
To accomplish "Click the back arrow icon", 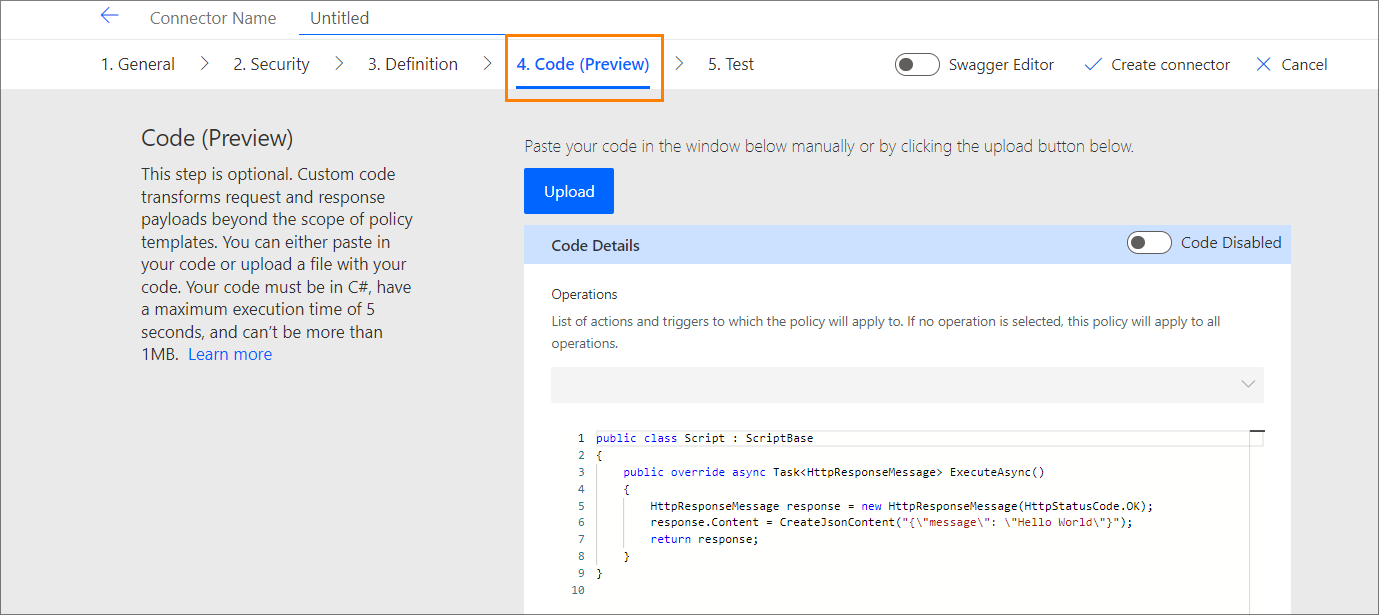I will point(109,16).
